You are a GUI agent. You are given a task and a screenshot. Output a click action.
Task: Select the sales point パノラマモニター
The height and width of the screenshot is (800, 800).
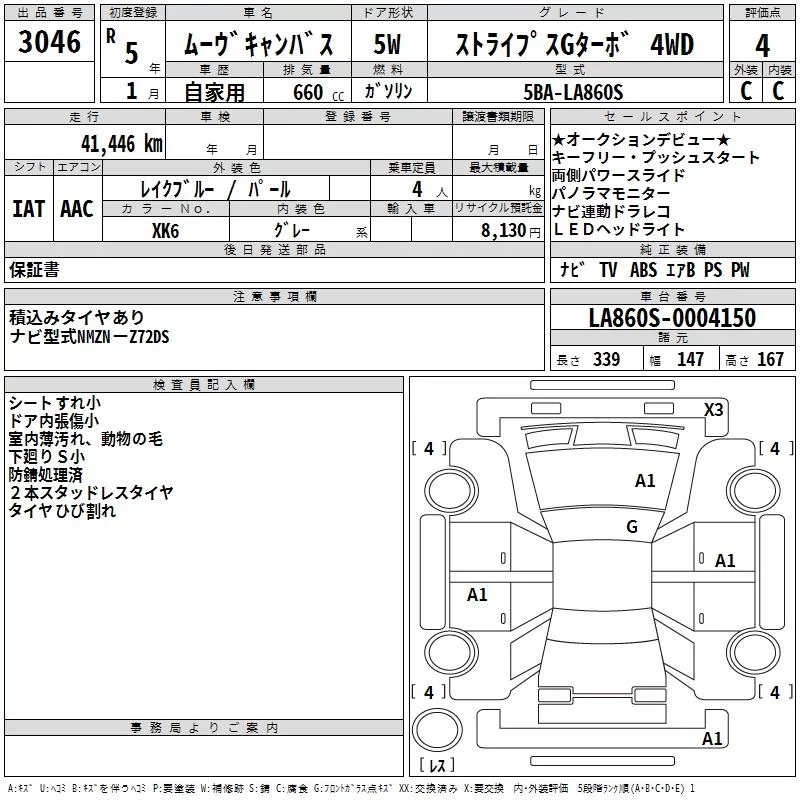click(611, 193)
